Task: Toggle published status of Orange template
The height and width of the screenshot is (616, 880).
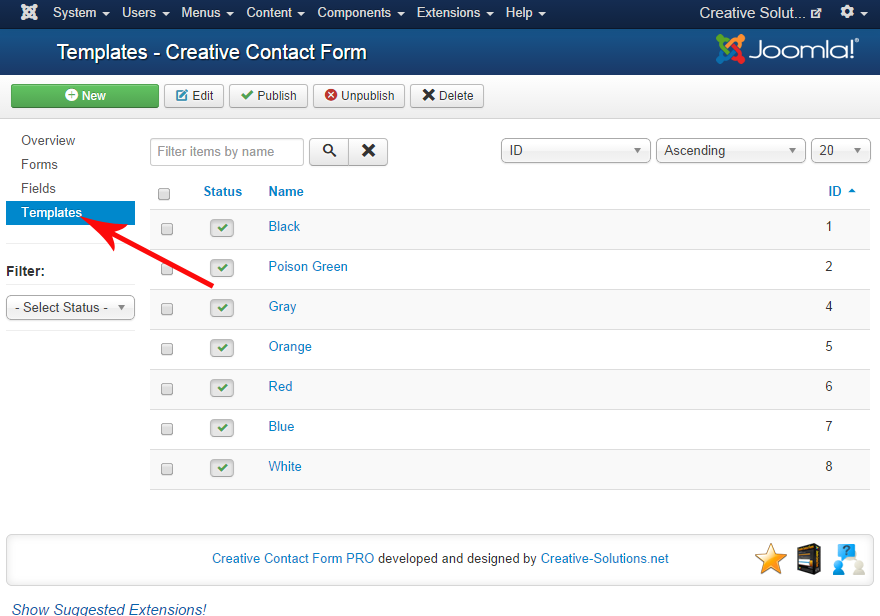Action: pos(222,348)
